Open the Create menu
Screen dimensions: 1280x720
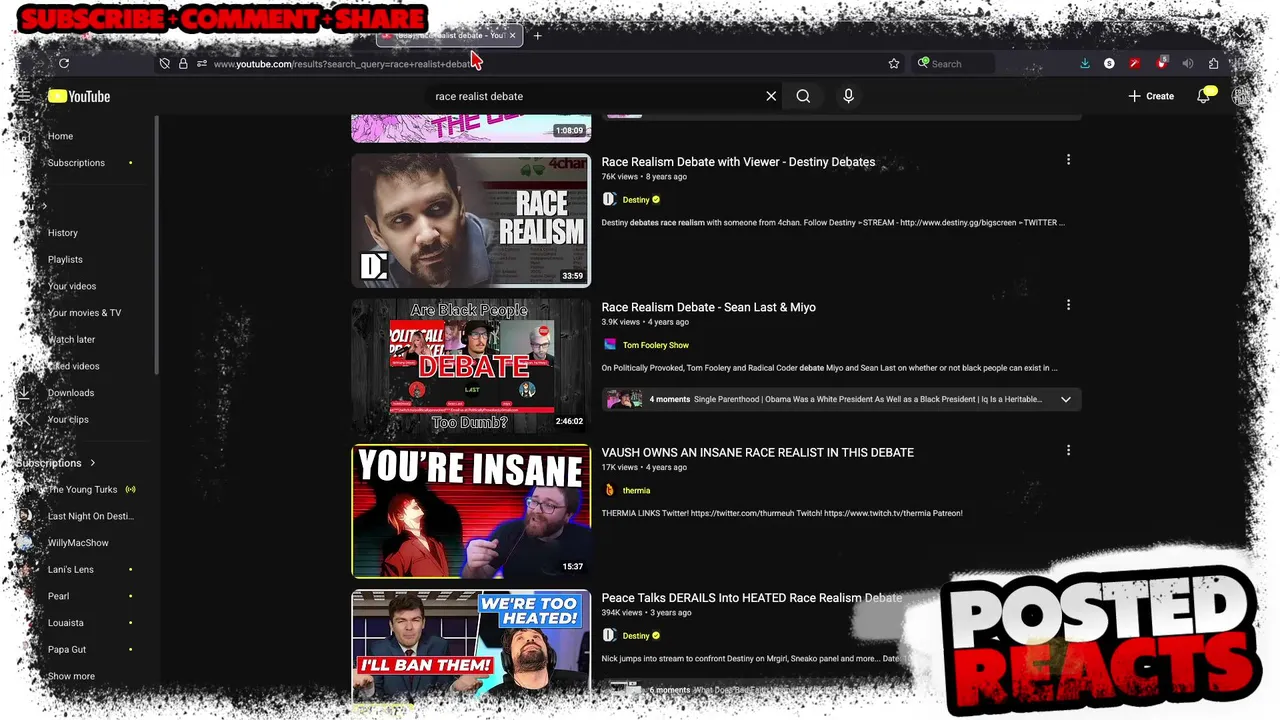[1151, 96]
